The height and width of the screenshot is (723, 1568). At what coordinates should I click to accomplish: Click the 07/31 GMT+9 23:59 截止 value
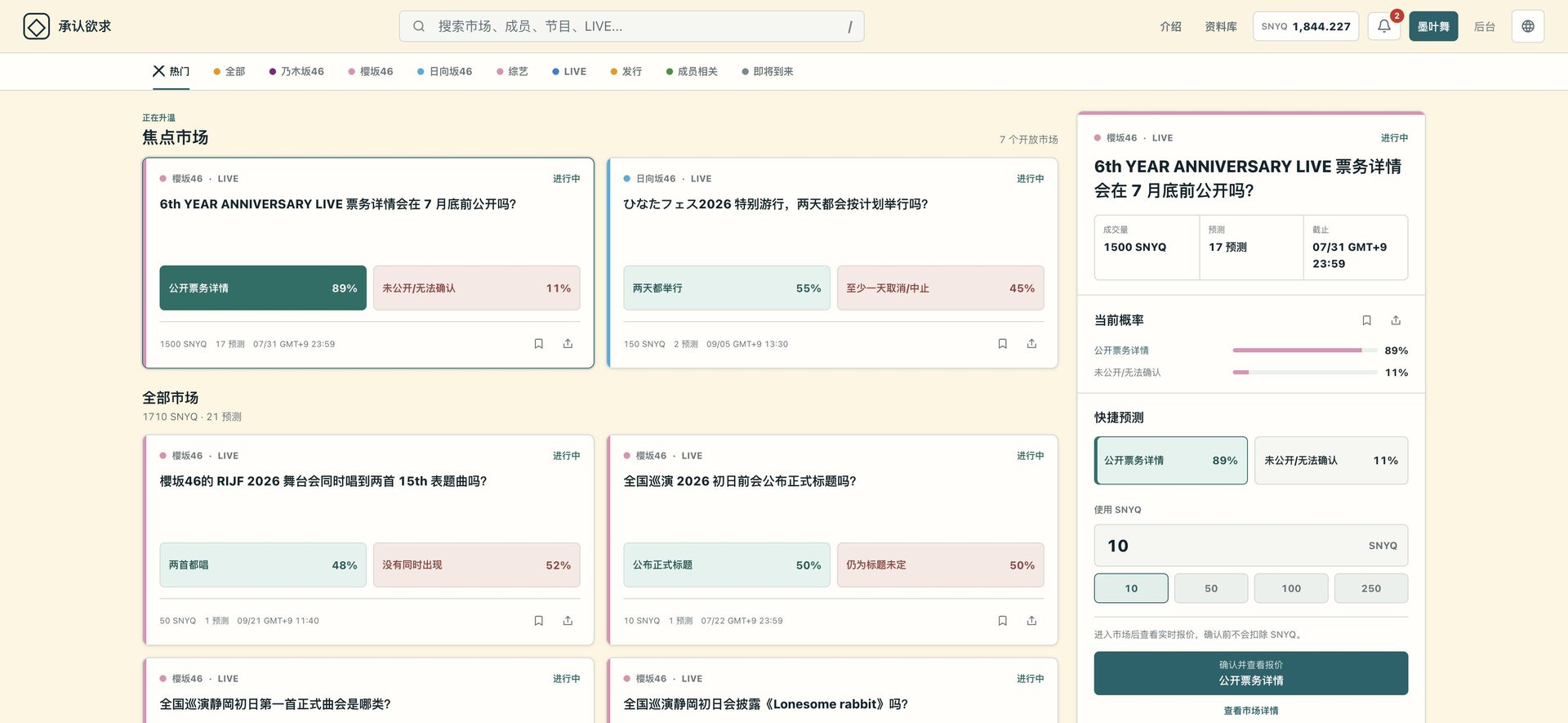[x=1349, y=255]
